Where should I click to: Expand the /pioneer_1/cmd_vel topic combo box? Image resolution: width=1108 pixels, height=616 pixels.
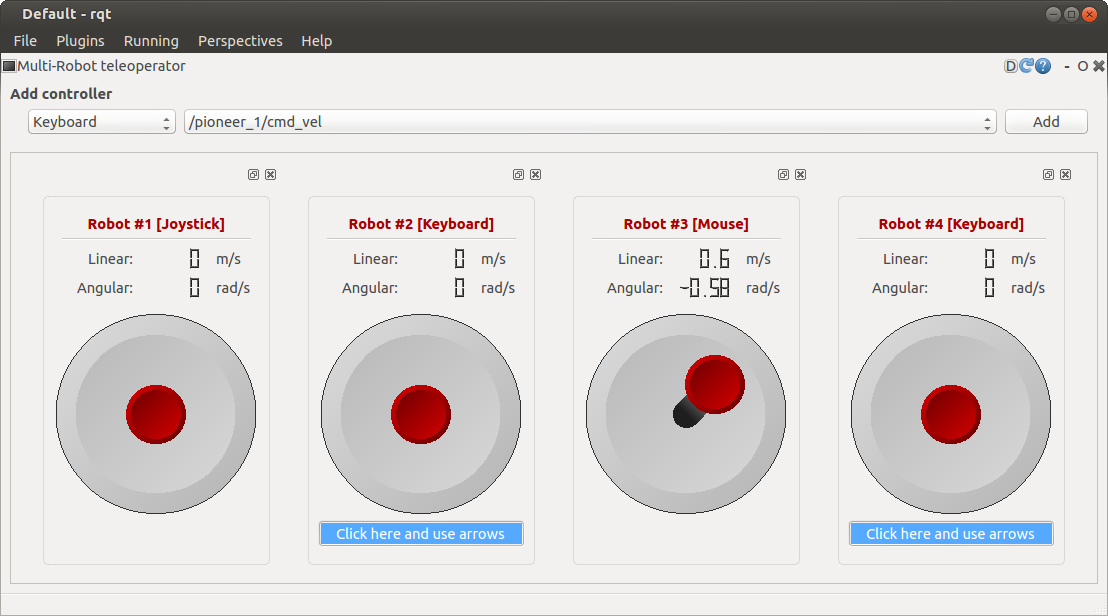click(x=590, y=122)
